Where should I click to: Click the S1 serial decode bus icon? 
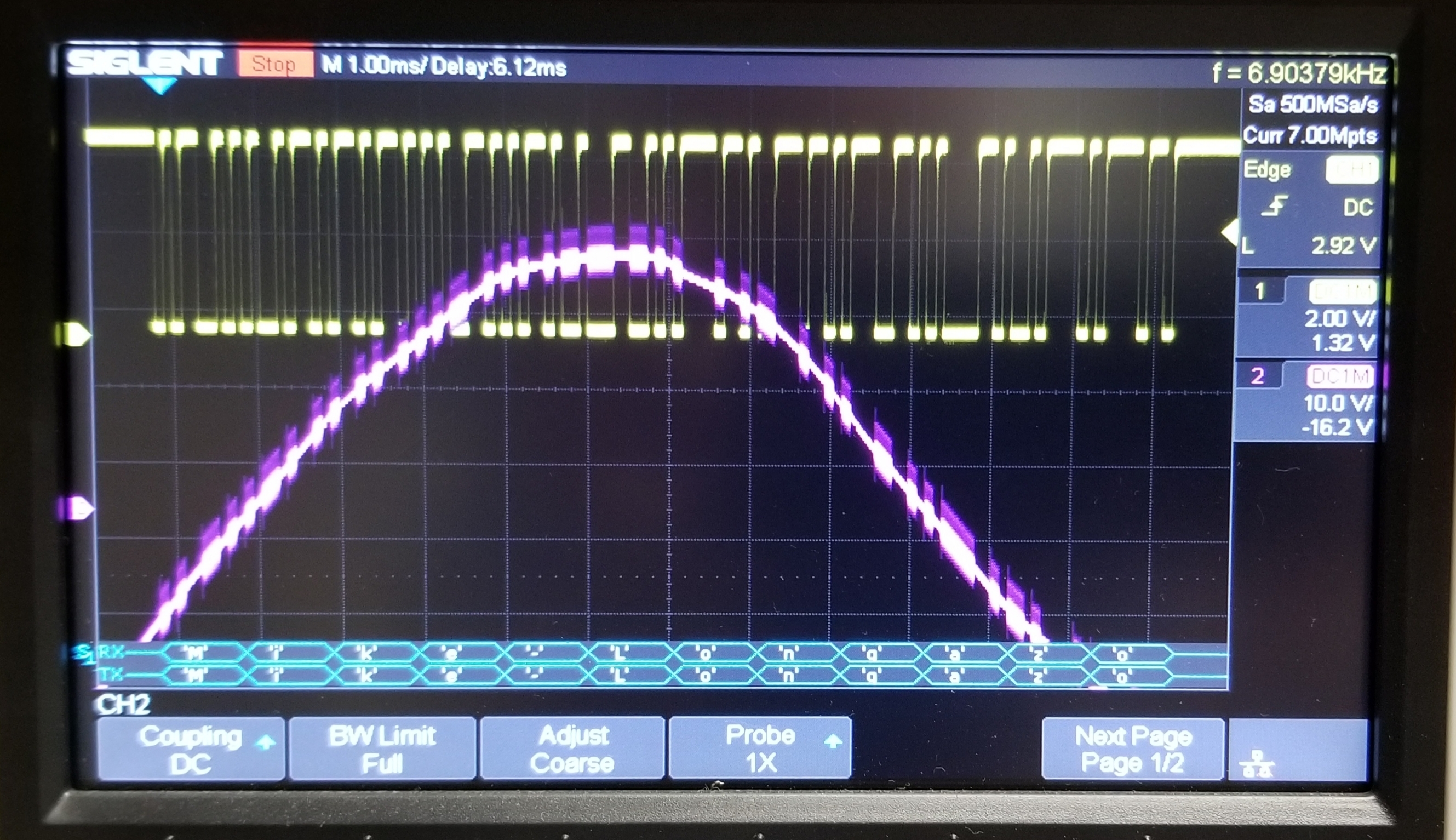pyautogui.click(x=84, y=654)
